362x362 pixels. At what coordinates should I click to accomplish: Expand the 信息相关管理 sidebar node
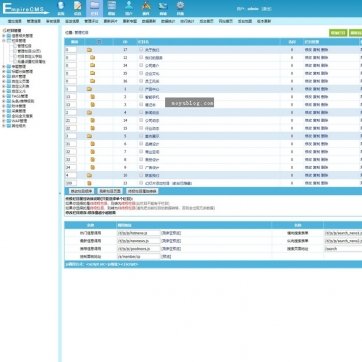pos(4,36)
